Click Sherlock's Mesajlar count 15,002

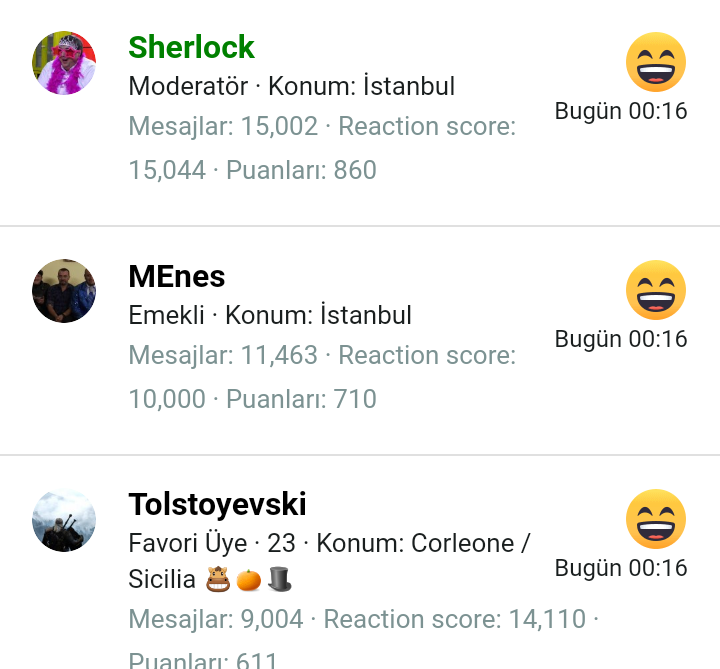click(x=279, y=126)
